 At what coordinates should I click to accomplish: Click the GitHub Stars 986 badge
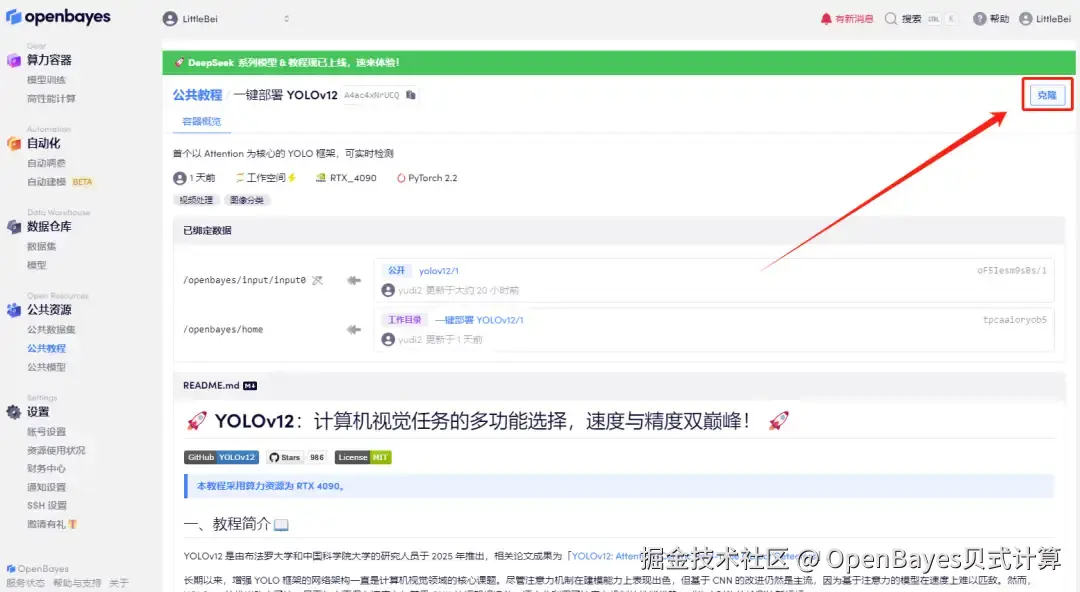click(x=296, y=457)
